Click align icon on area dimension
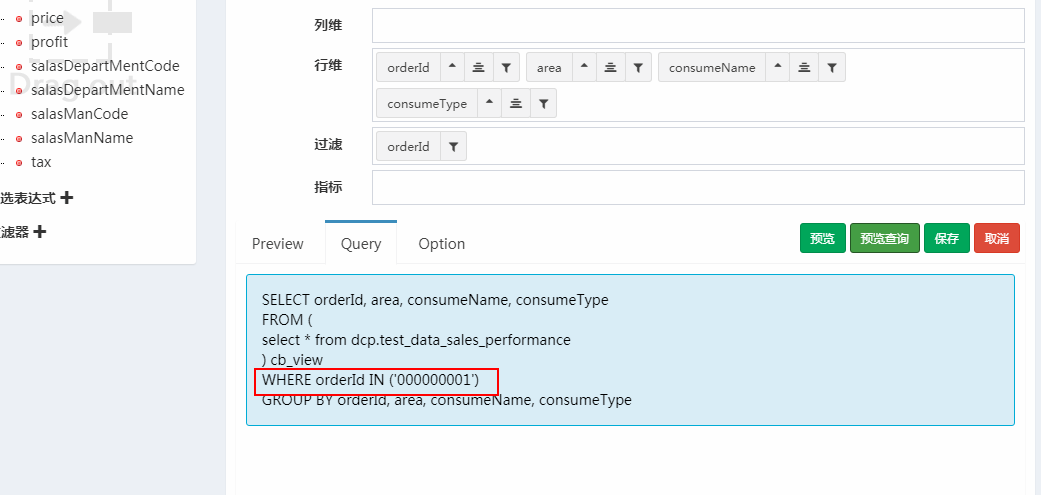This screenshot has width=1041, height=495. point(610,67)
